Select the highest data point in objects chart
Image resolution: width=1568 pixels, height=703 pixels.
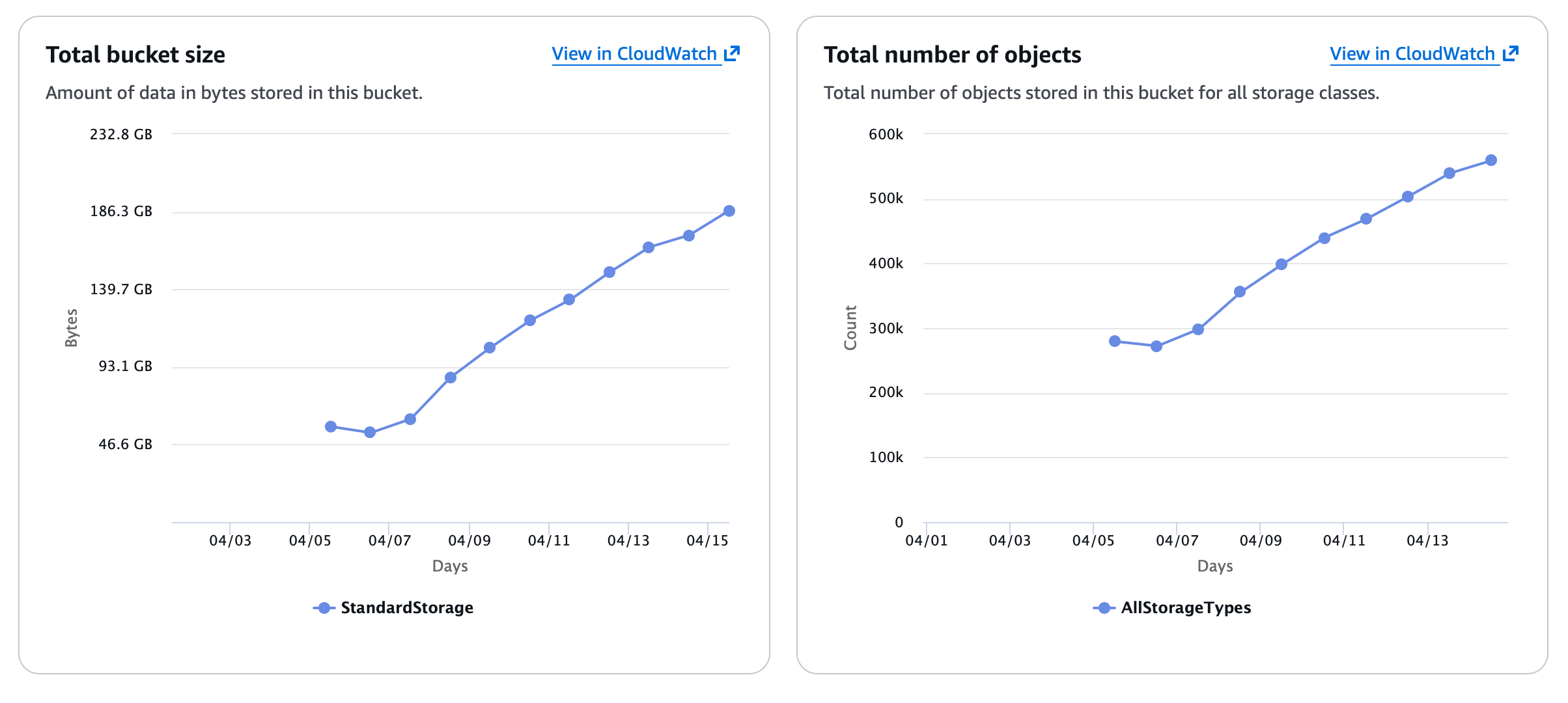click(1491, 160)
